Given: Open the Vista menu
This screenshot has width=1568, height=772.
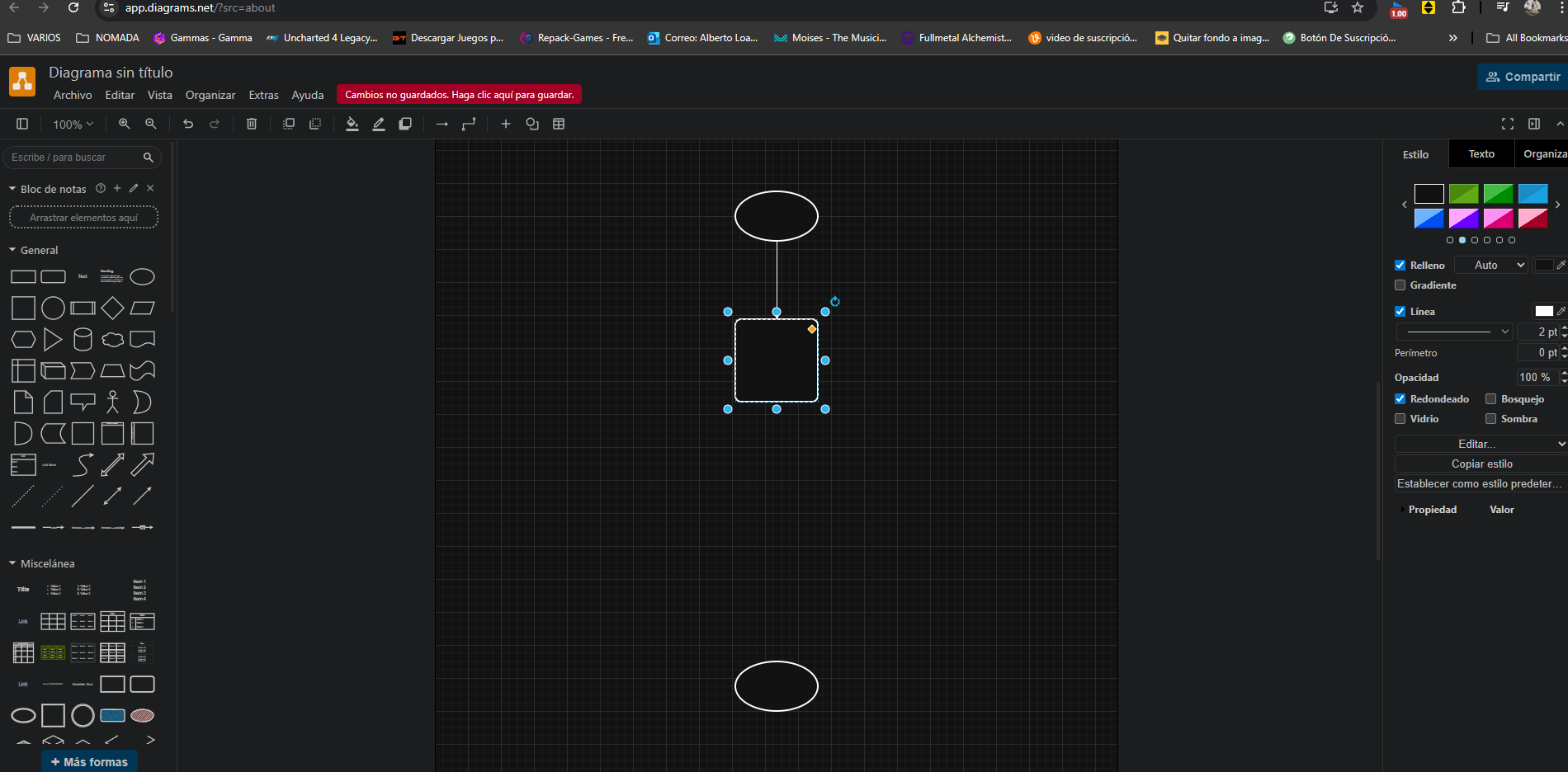Looking at the screenshot, I should [160, 95].
